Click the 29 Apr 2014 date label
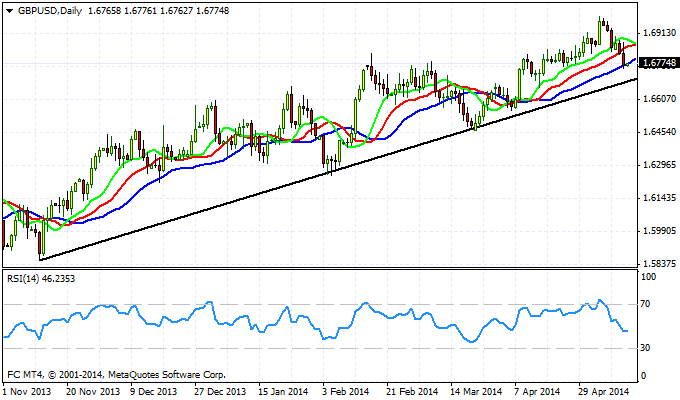 click(604, 391)
